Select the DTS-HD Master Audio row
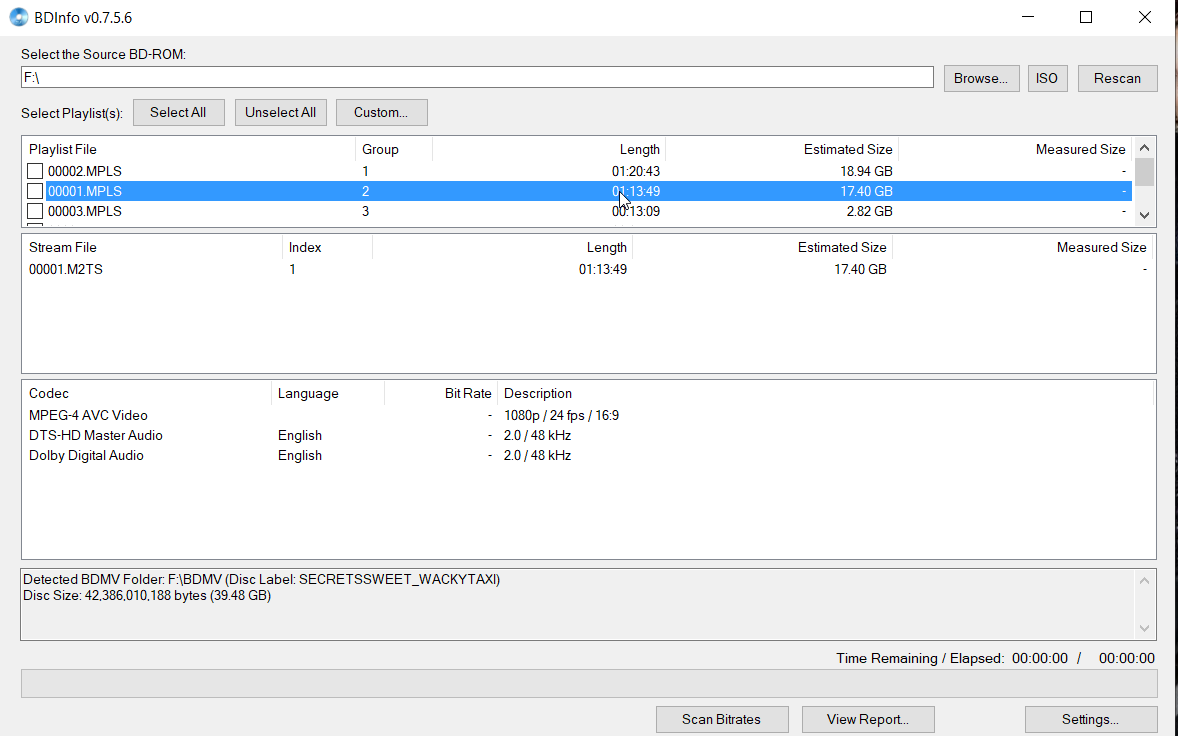This screenshot has width=1178, height=736. tap(587, 436)
